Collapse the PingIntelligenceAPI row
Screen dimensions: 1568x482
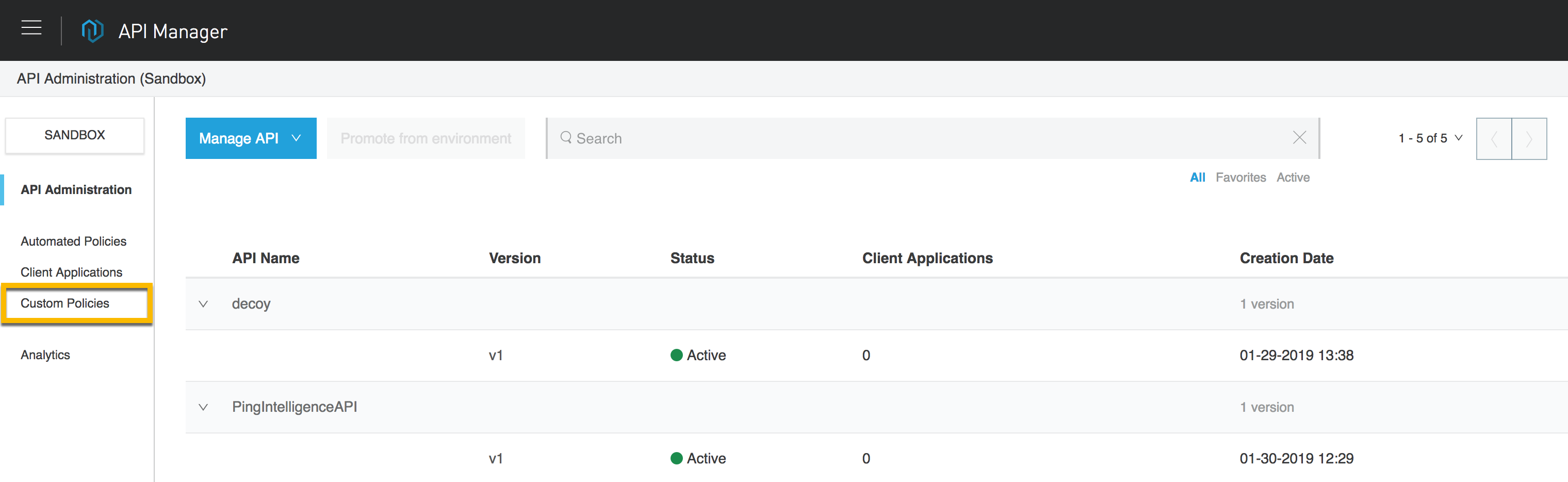[x=203, y=407]
